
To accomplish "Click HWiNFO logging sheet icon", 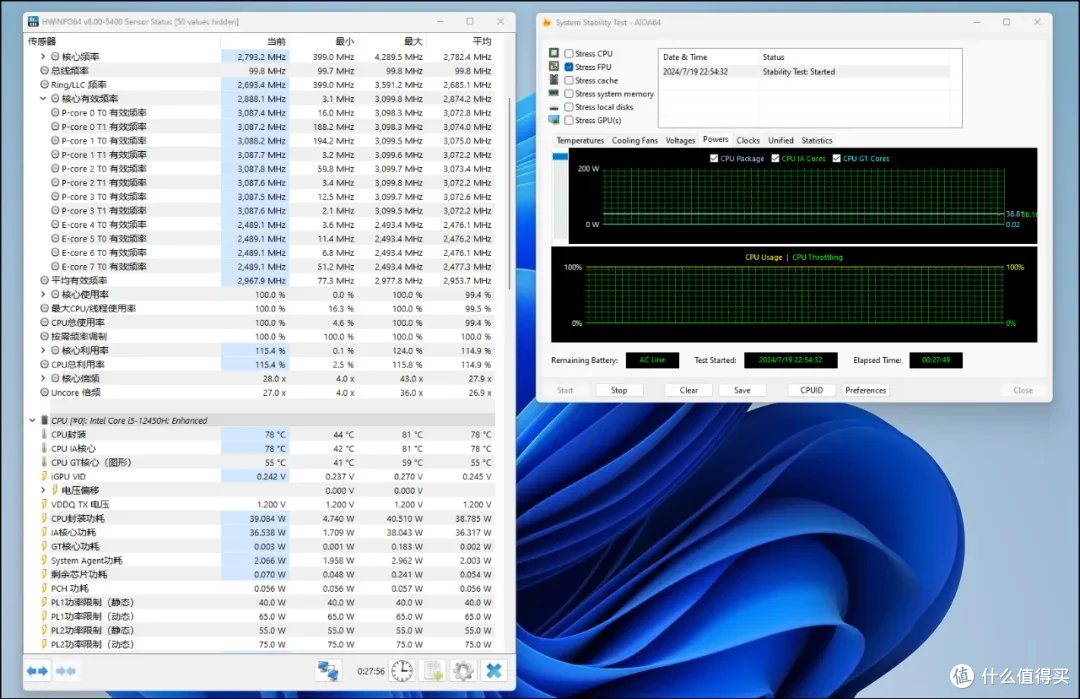I will 433,671.
